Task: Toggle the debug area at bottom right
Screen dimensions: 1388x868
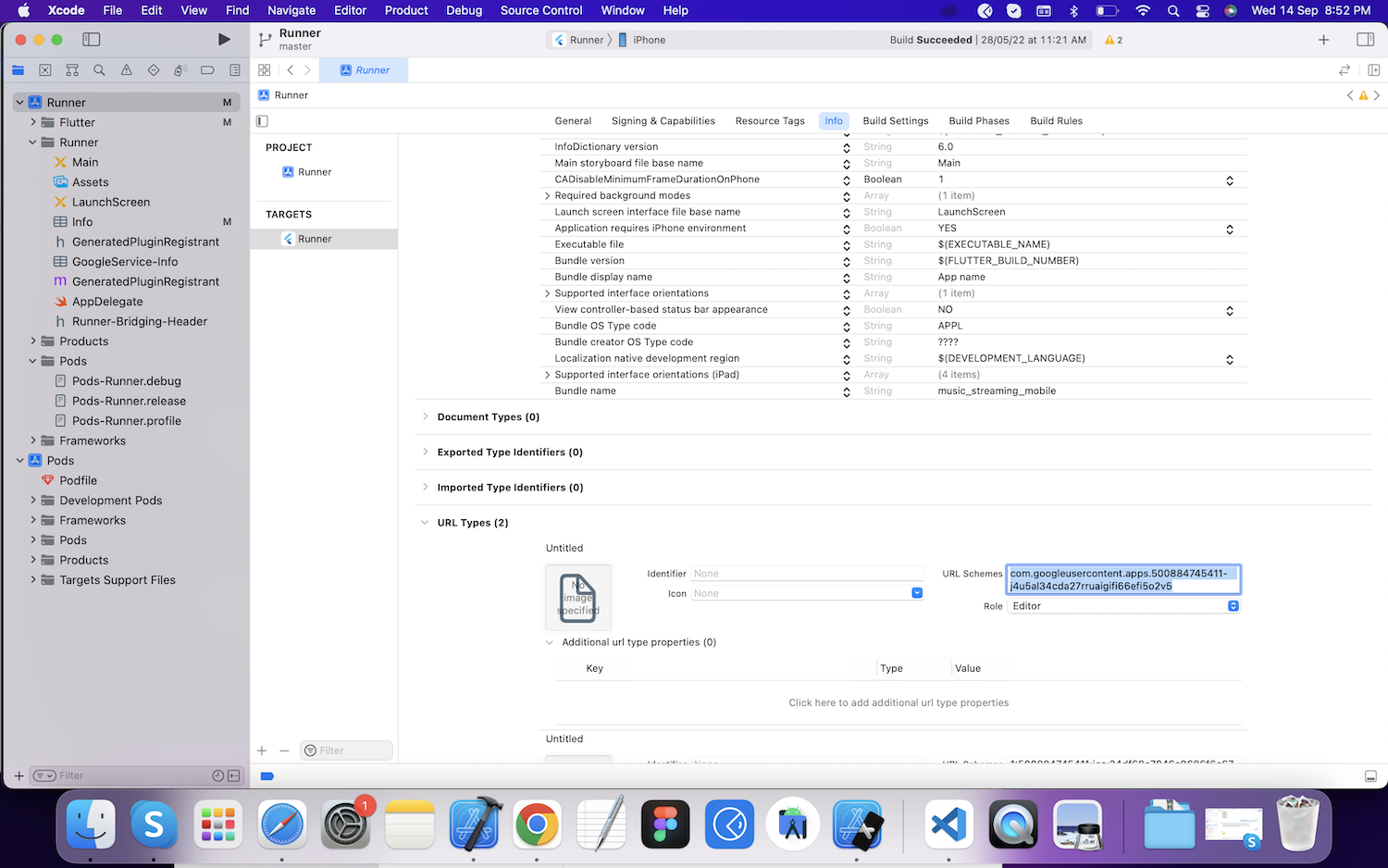Action: pos(1371,776)
